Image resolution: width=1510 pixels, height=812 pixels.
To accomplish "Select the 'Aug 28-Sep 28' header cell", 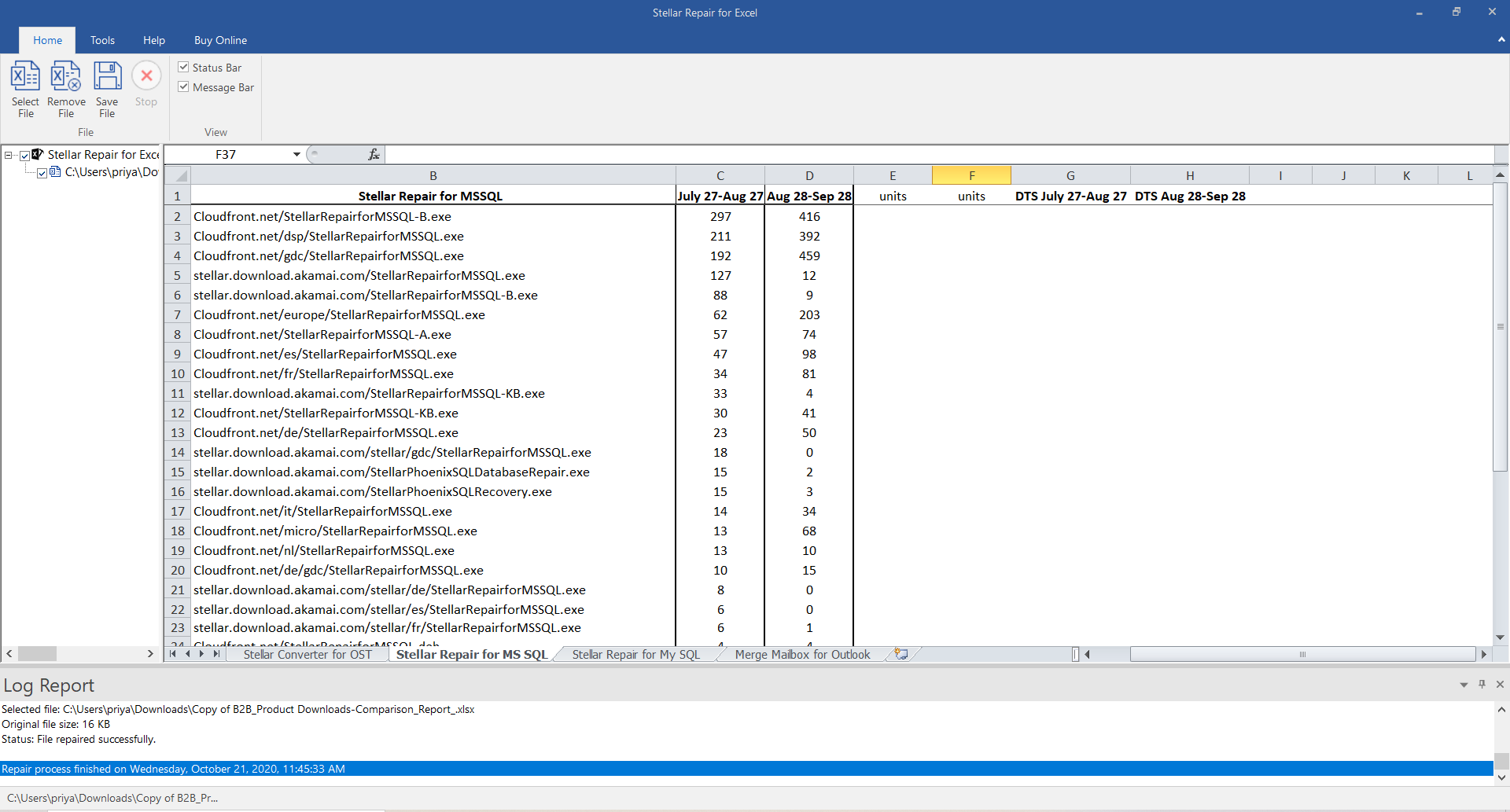I will 808,196.
